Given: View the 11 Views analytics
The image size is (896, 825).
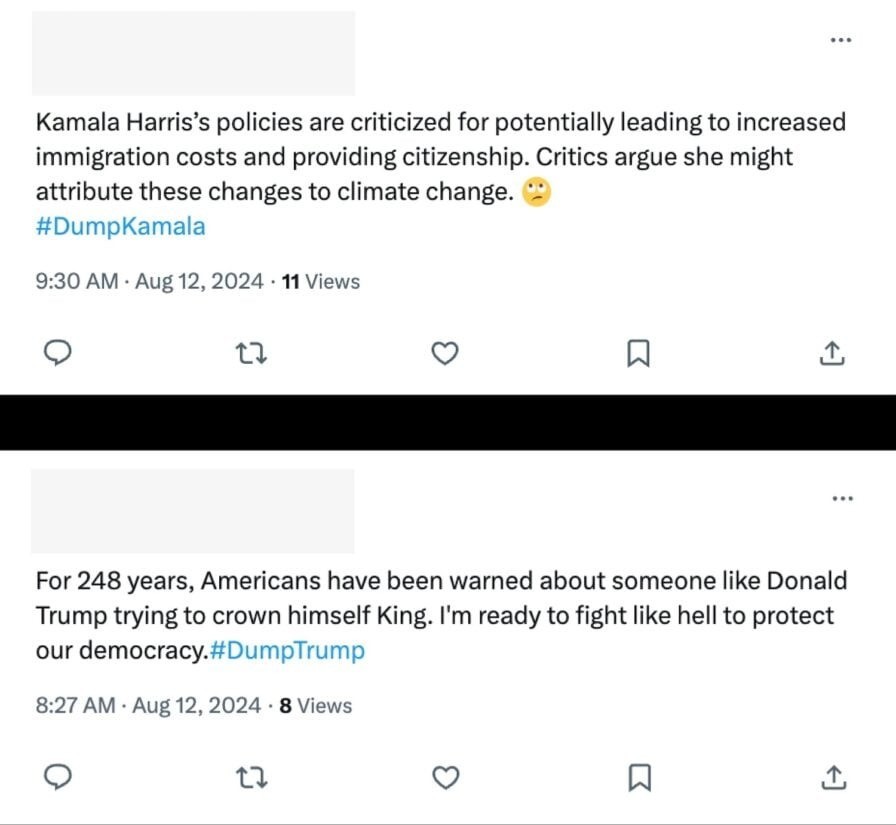Looking at the screenshot, I should [x=321, y=282].
